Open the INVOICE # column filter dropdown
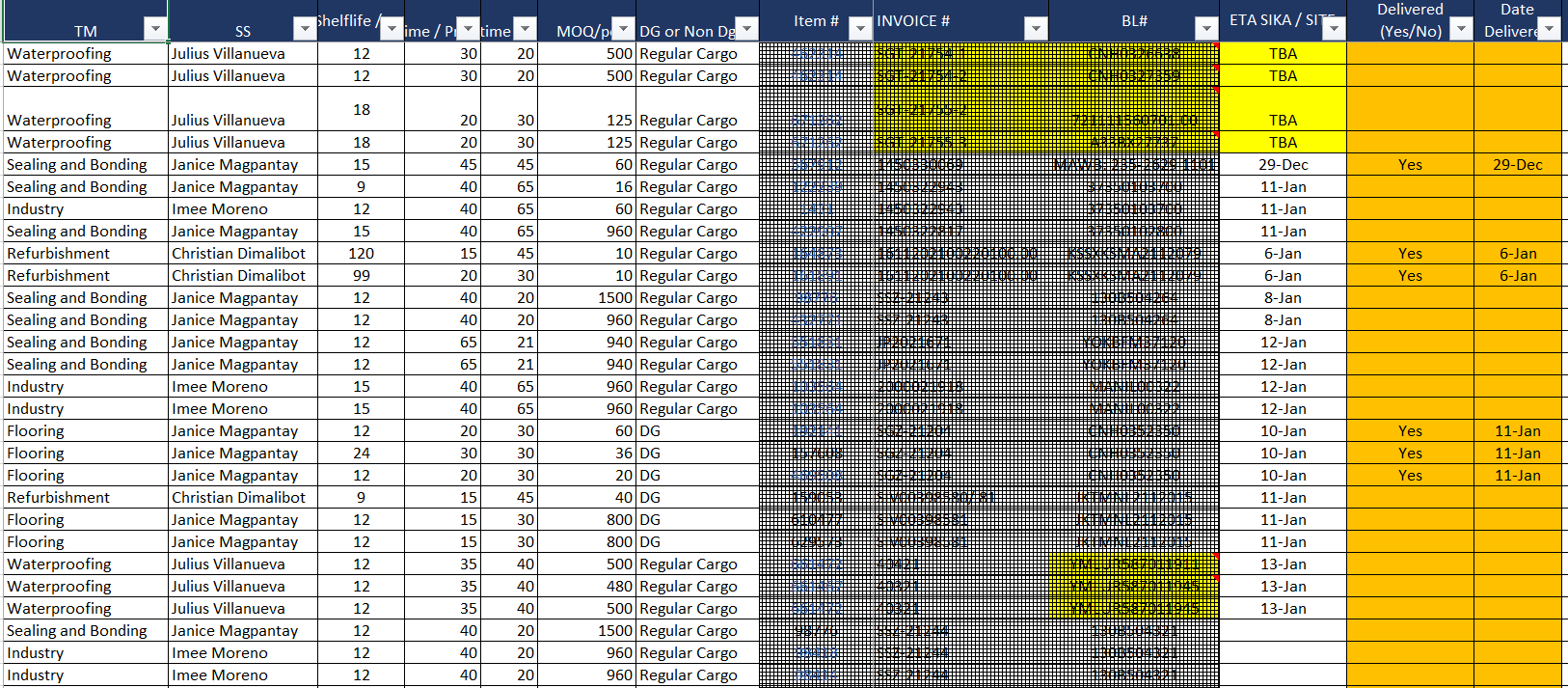The height and width of the screenshot is (688, 1568). click(1036, 30)
